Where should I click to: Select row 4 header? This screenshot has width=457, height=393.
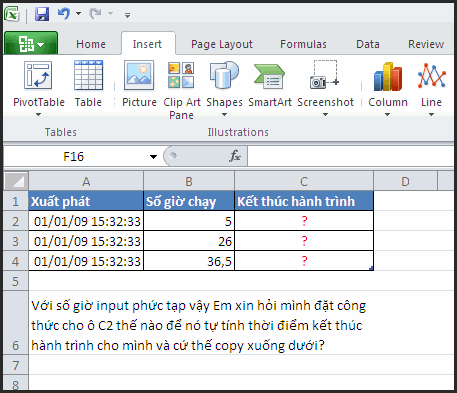click(16, 261)
